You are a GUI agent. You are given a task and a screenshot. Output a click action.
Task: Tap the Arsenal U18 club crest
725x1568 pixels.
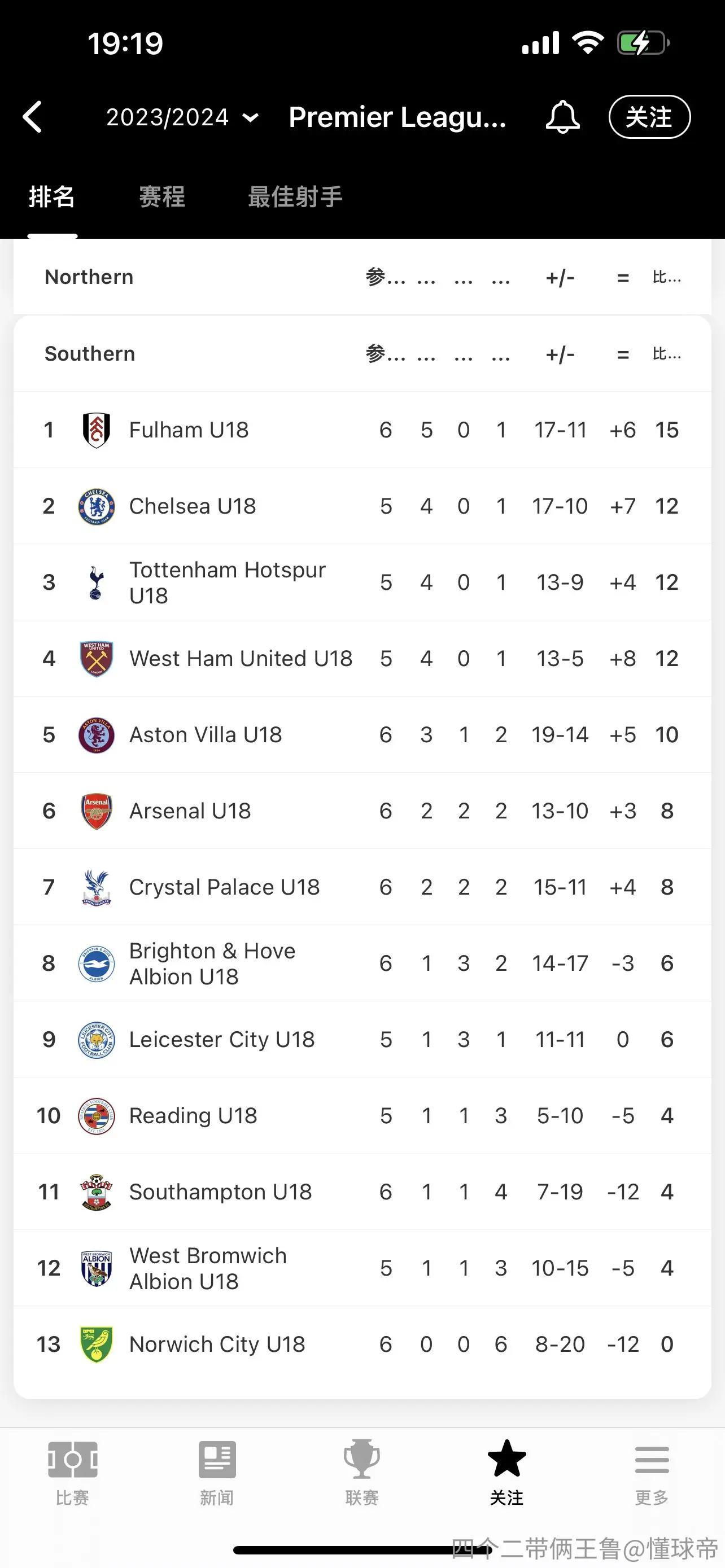tap(96, 811)
